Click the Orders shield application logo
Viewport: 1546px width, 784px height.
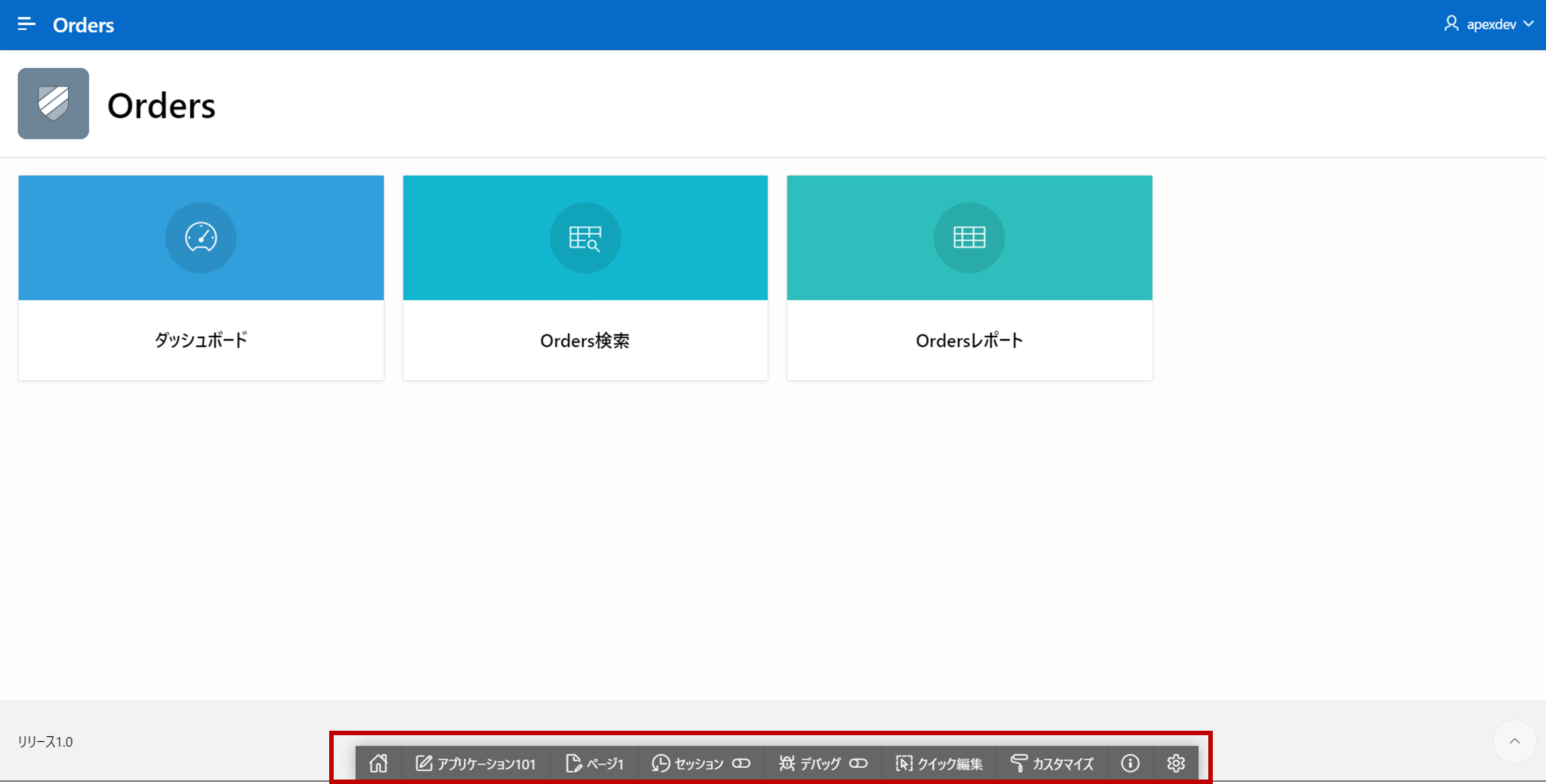tap(53, 104)
